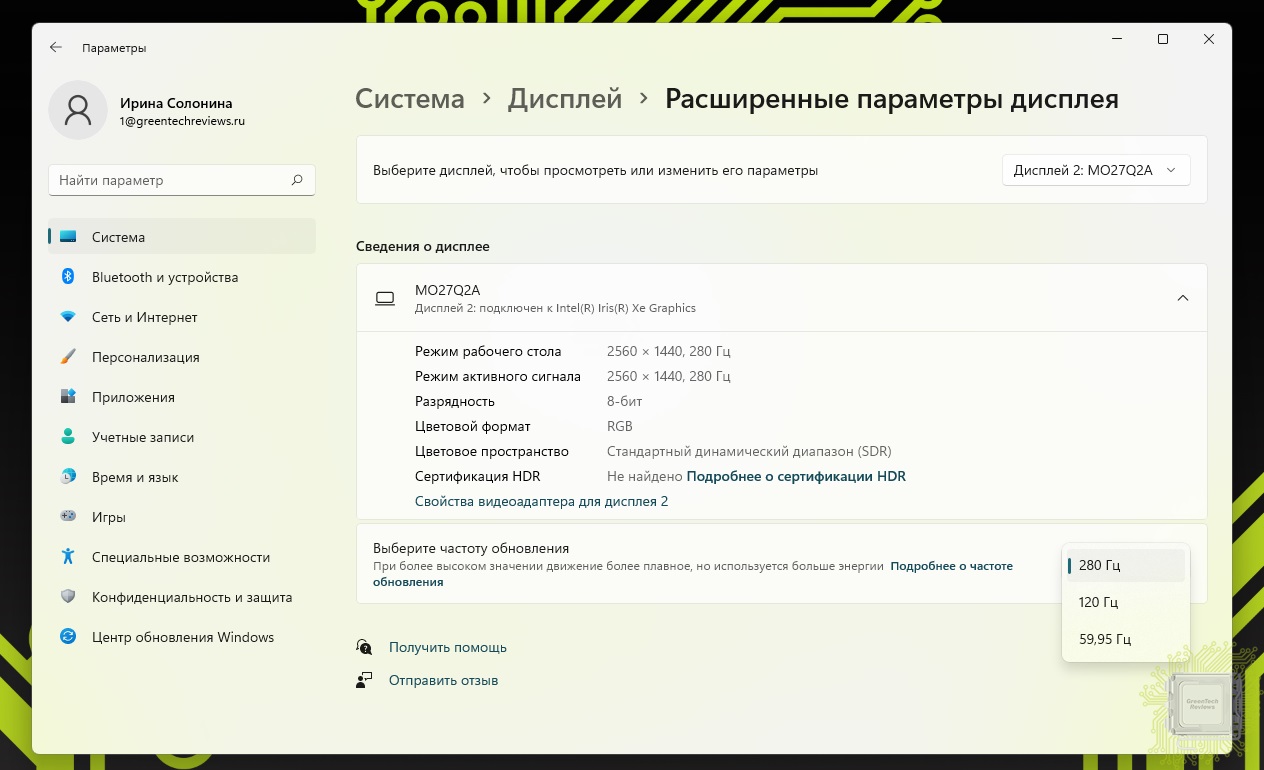1264x770 pixels.
Task: Collapse the MO27Q2A display info section
Action: pos(1182,298)
